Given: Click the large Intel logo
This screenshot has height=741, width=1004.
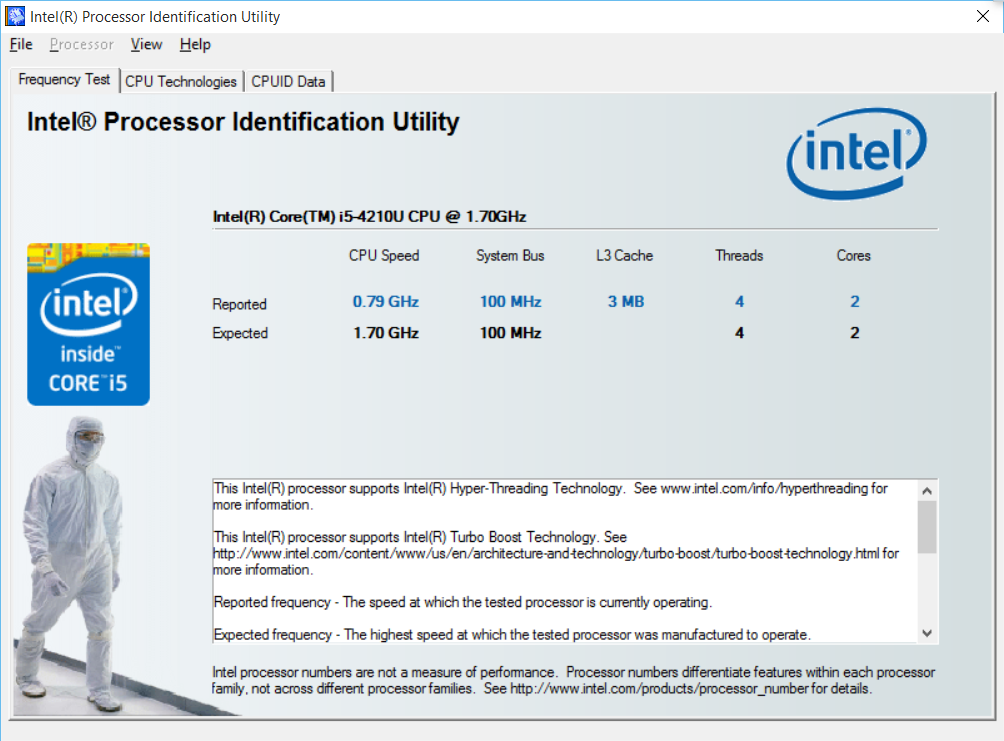Looking at the screenshot, I should pos(856,153).
